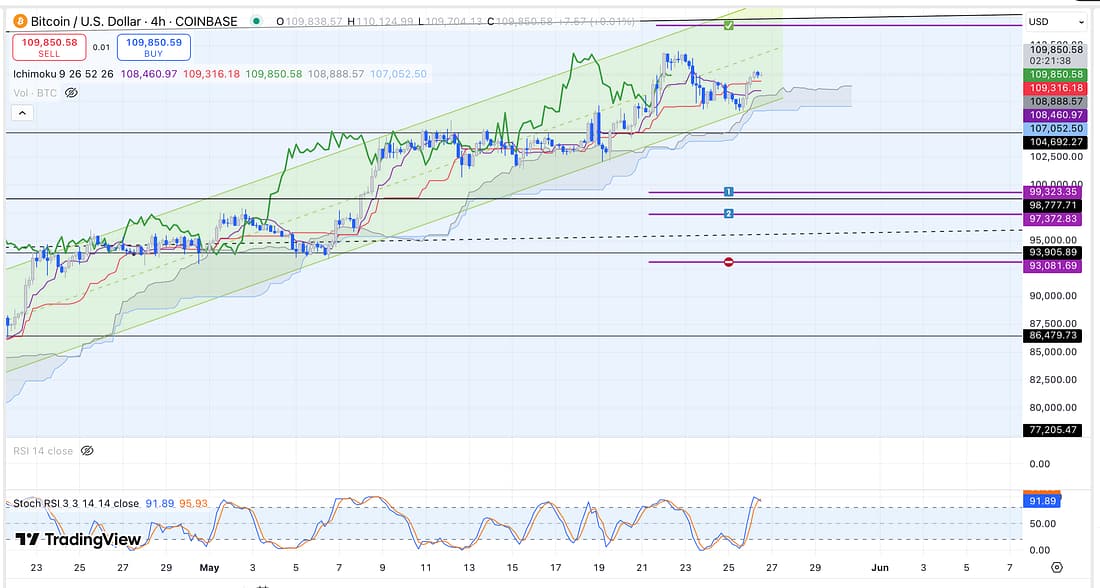The image size is (1100, 588).
Task: Click the 19 date label on the time axis
Action: tap(599, 568)
